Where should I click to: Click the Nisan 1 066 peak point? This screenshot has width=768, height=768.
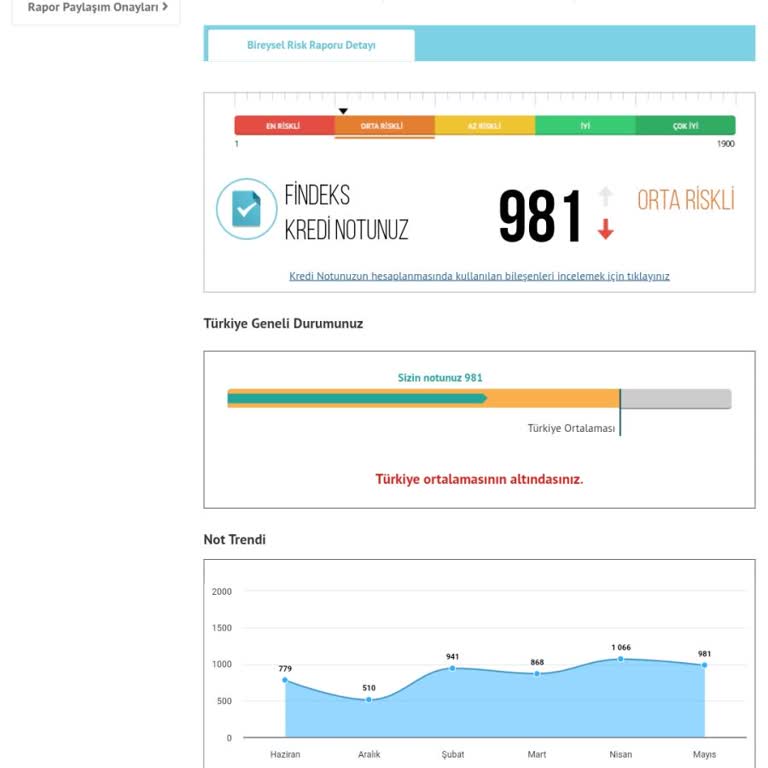pos(621,659)
